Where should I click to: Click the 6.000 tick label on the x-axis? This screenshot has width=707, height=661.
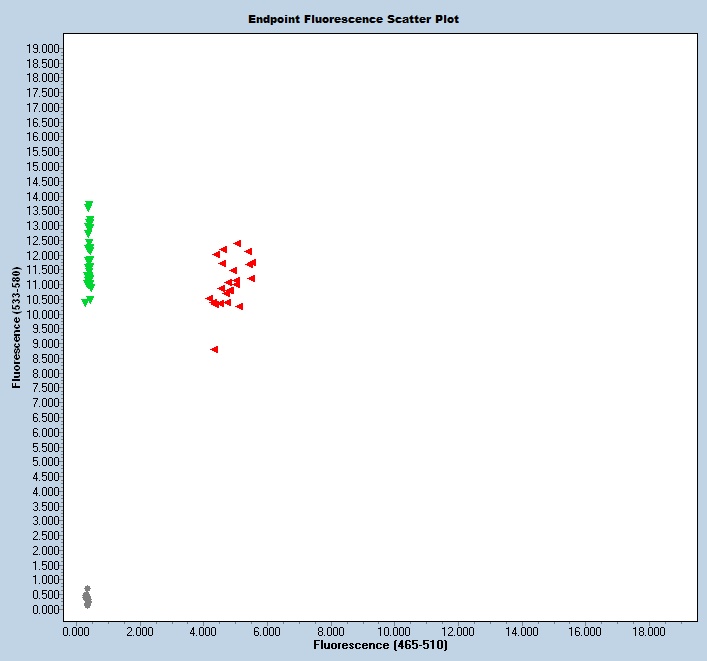pyautogui.click(x=267, y=631)
